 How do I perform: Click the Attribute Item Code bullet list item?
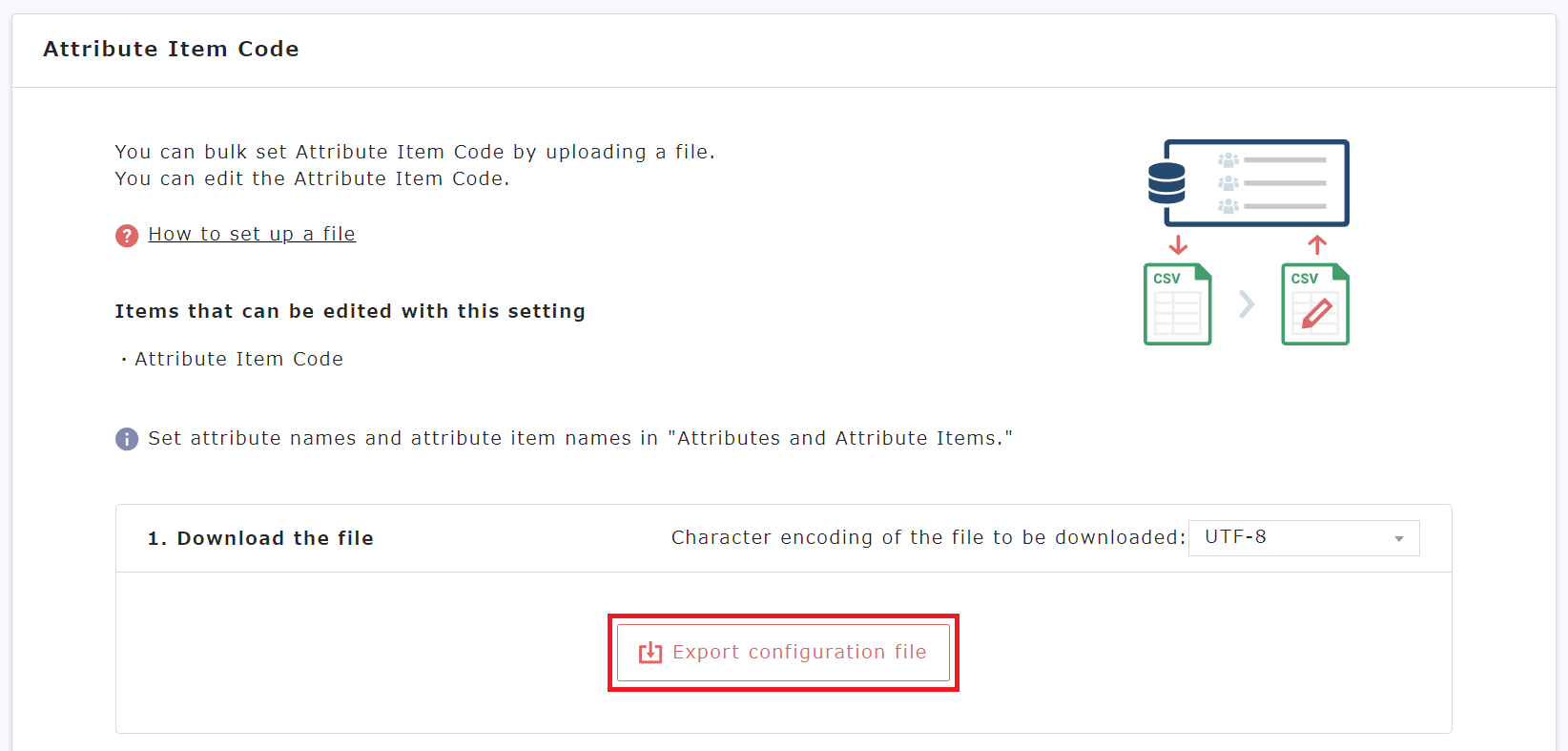click(x=238, y=360)
